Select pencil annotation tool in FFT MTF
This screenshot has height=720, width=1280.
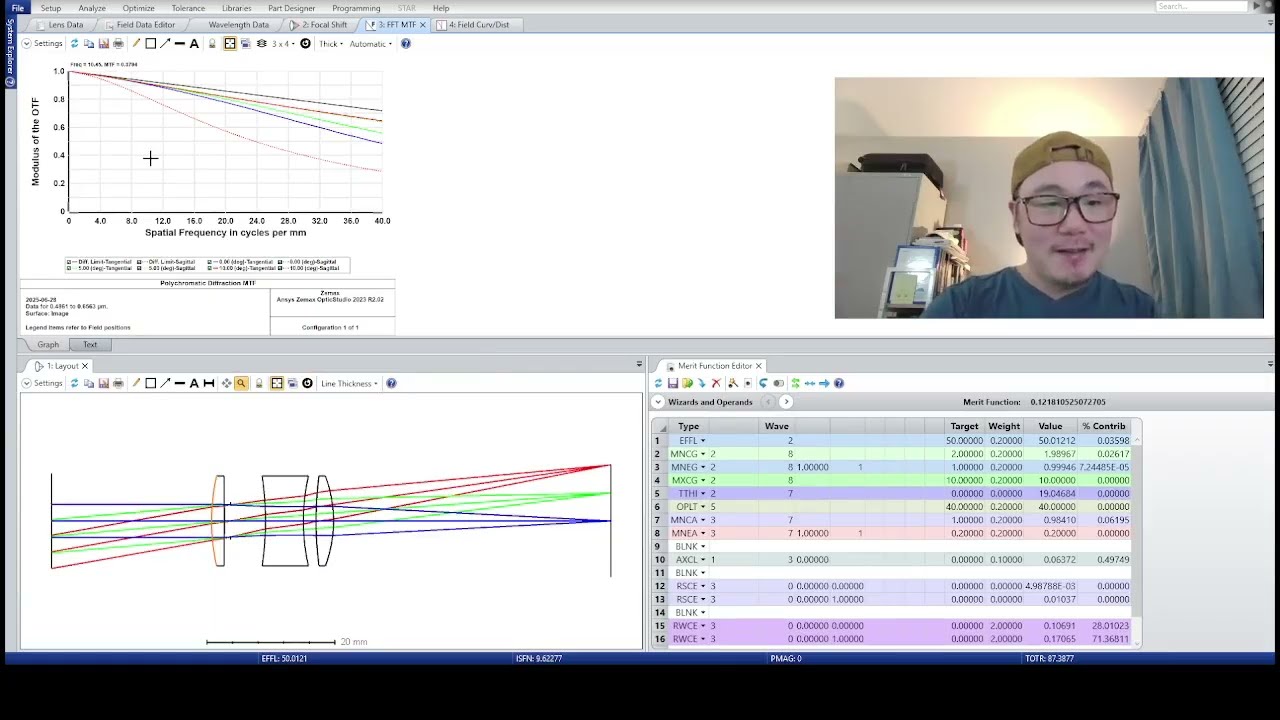pyautogui.click(x=136, y=44)
